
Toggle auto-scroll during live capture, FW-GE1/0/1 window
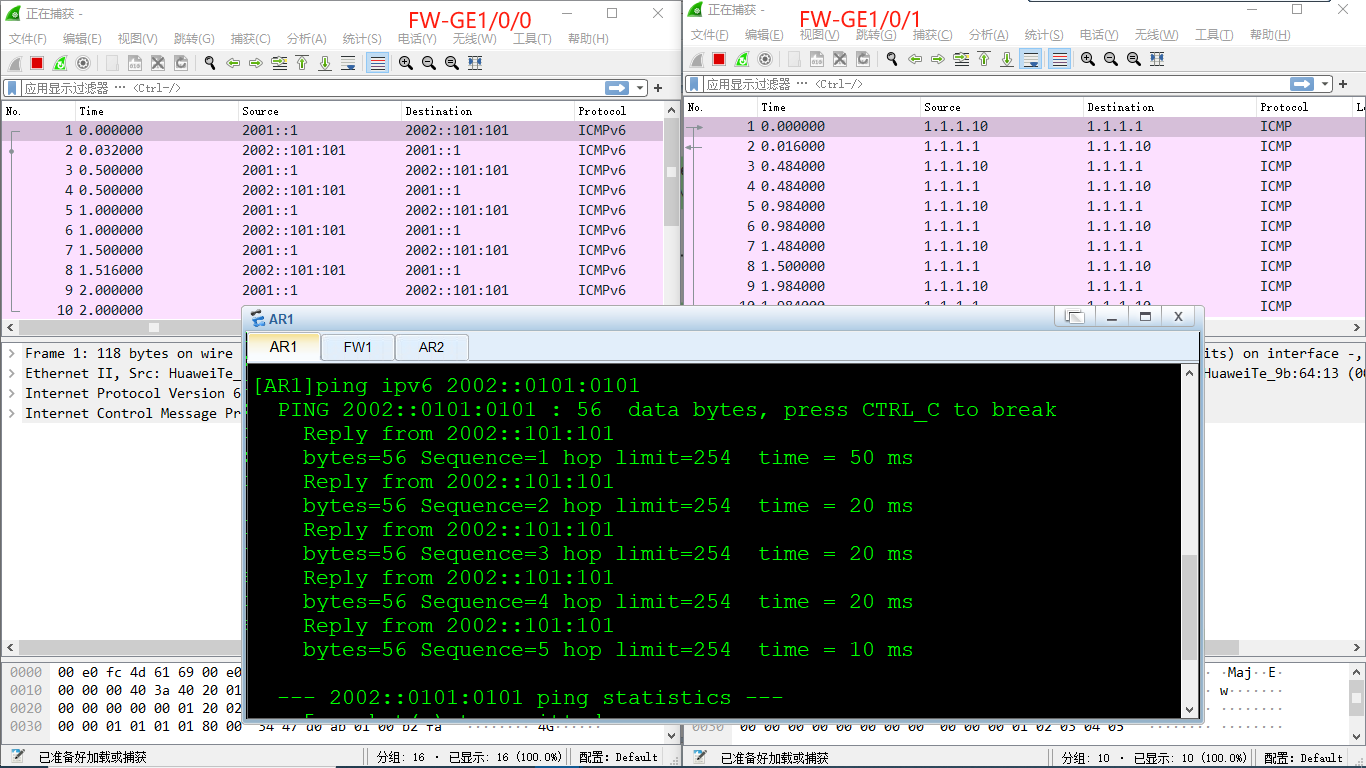1031,59
